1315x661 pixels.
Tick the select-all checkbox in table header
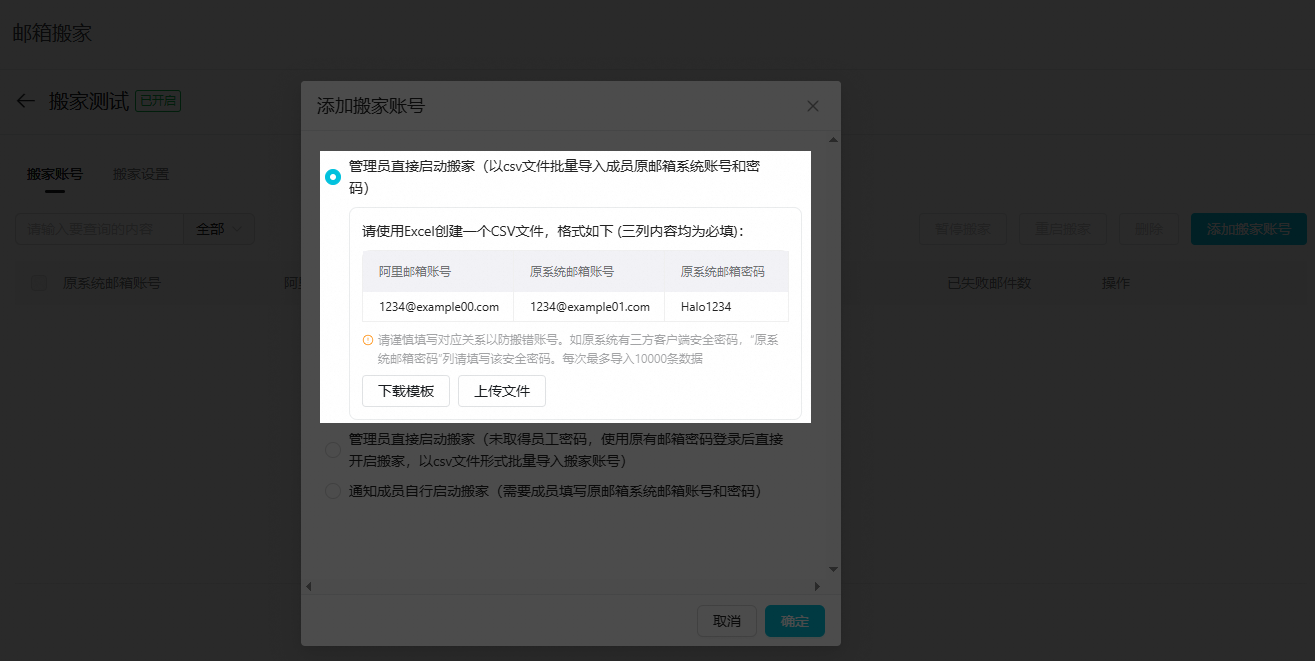(x=38, y=283)
